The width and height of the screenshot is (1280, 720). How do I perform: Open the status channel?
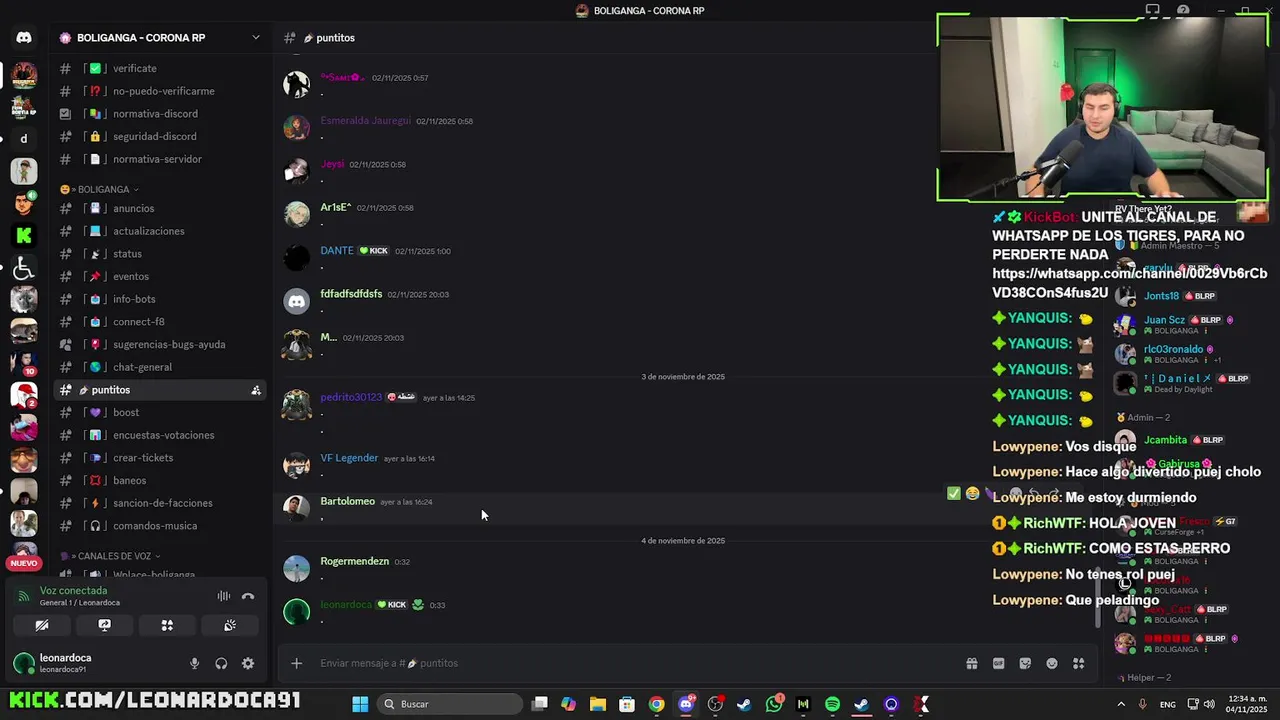pyautogui.click(x=160, y=254)
